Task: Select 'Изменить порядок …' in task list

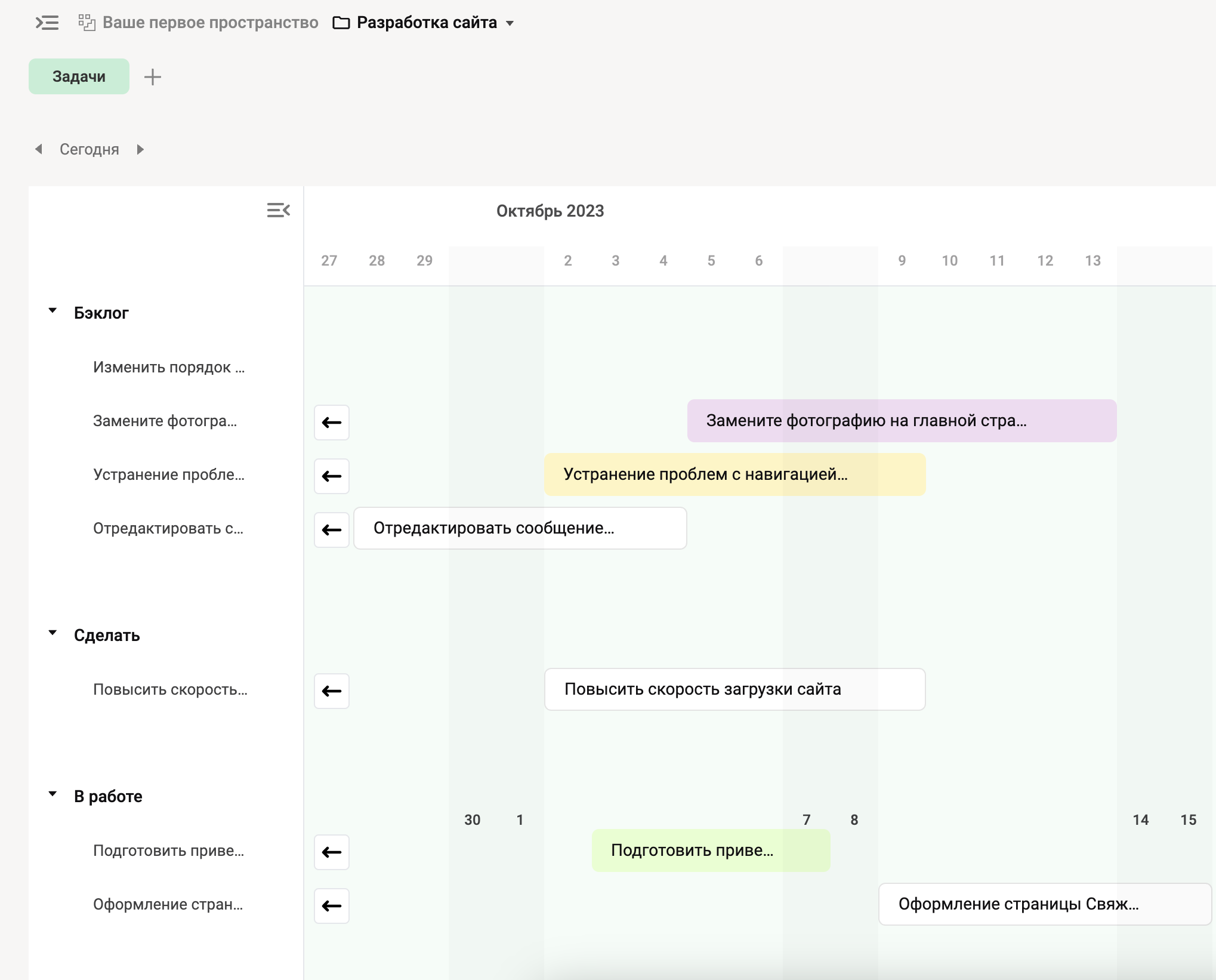Action: coord(168,367)
